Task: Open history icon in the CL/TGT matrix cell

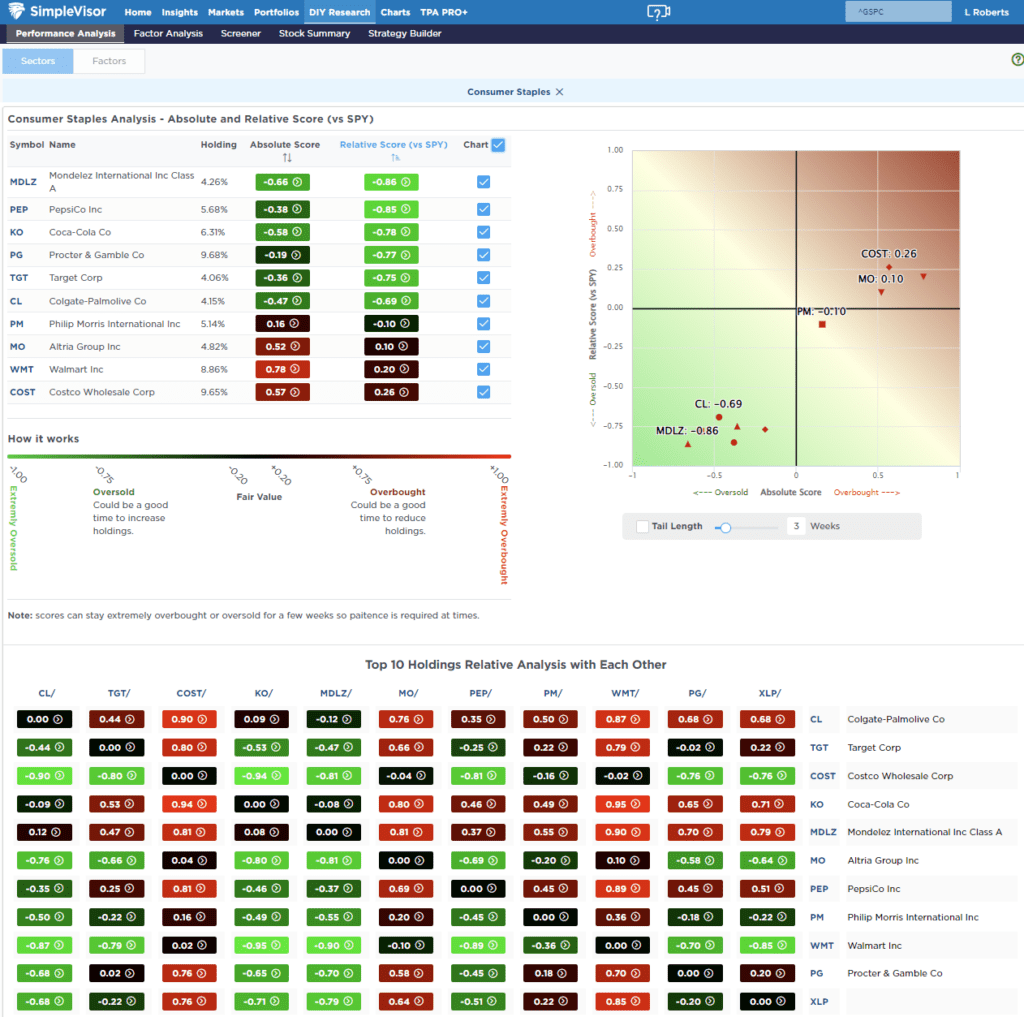Action: (130, 719)
